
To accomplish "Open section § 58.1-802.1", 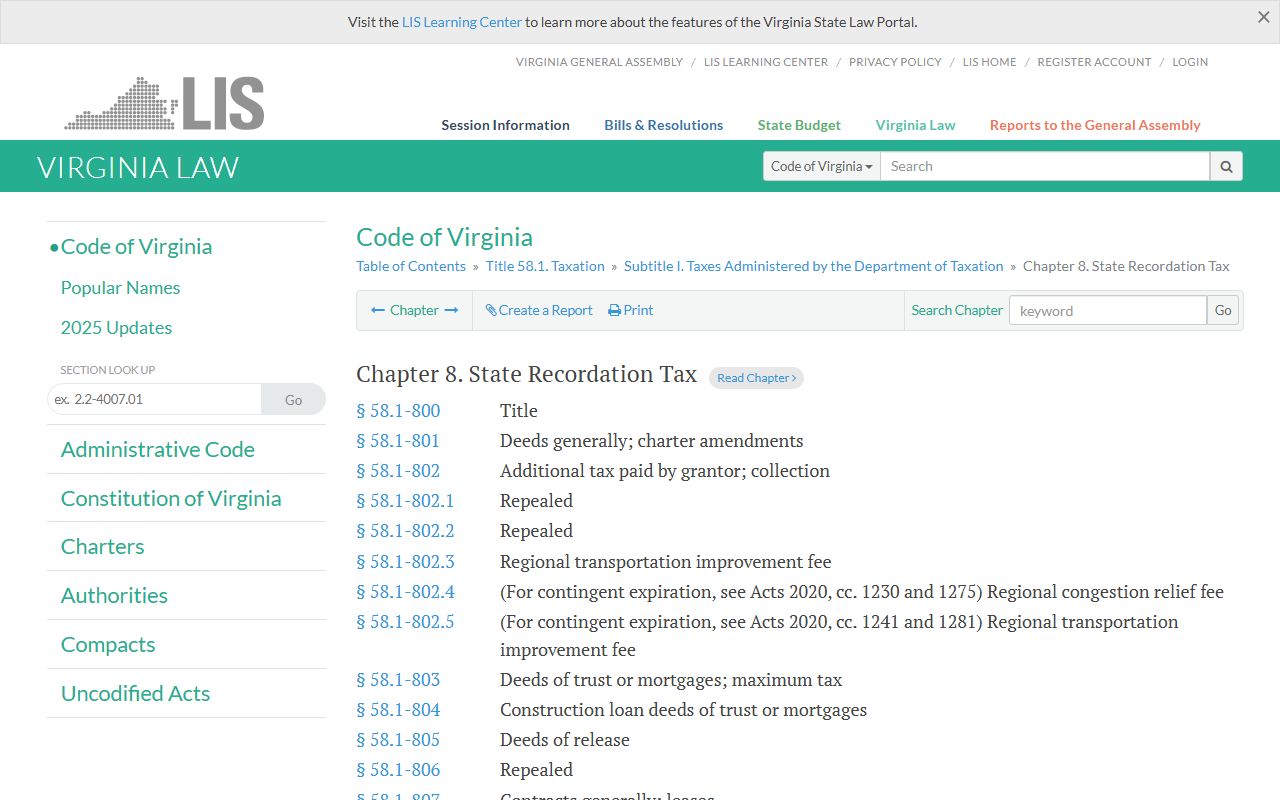I will 405,501.
